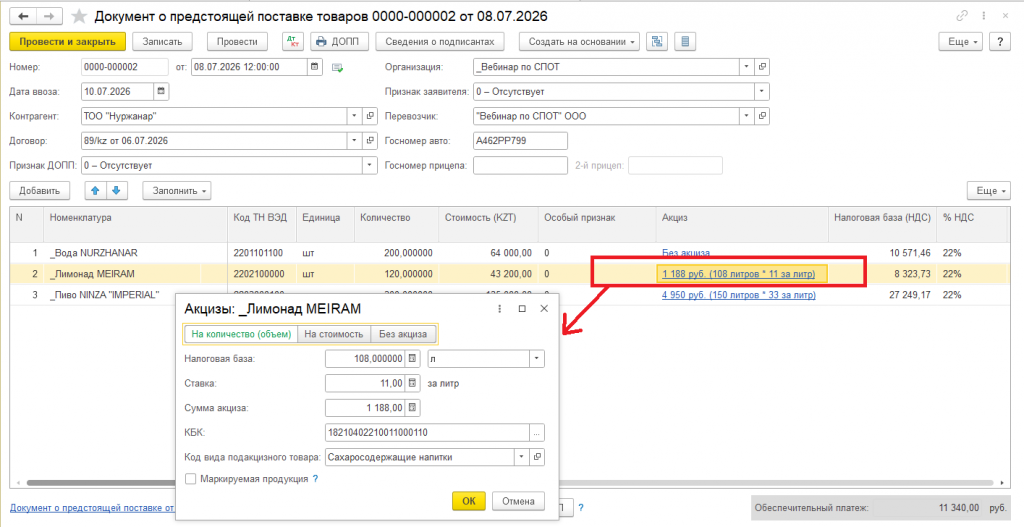Open Контрагент card icon
This screenshot has height=527, width=1024.
370,116
